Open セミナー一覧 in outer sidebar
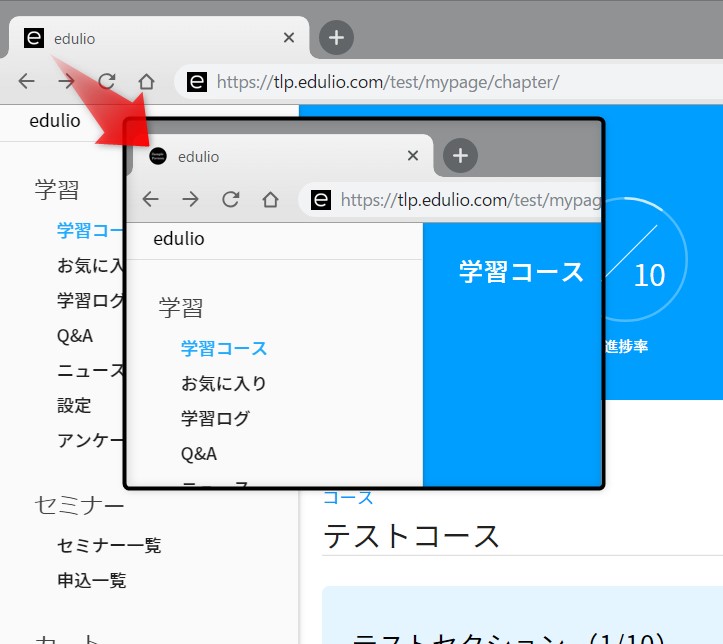723x644 pixels. pyautogui.click(x=109, y=545)
